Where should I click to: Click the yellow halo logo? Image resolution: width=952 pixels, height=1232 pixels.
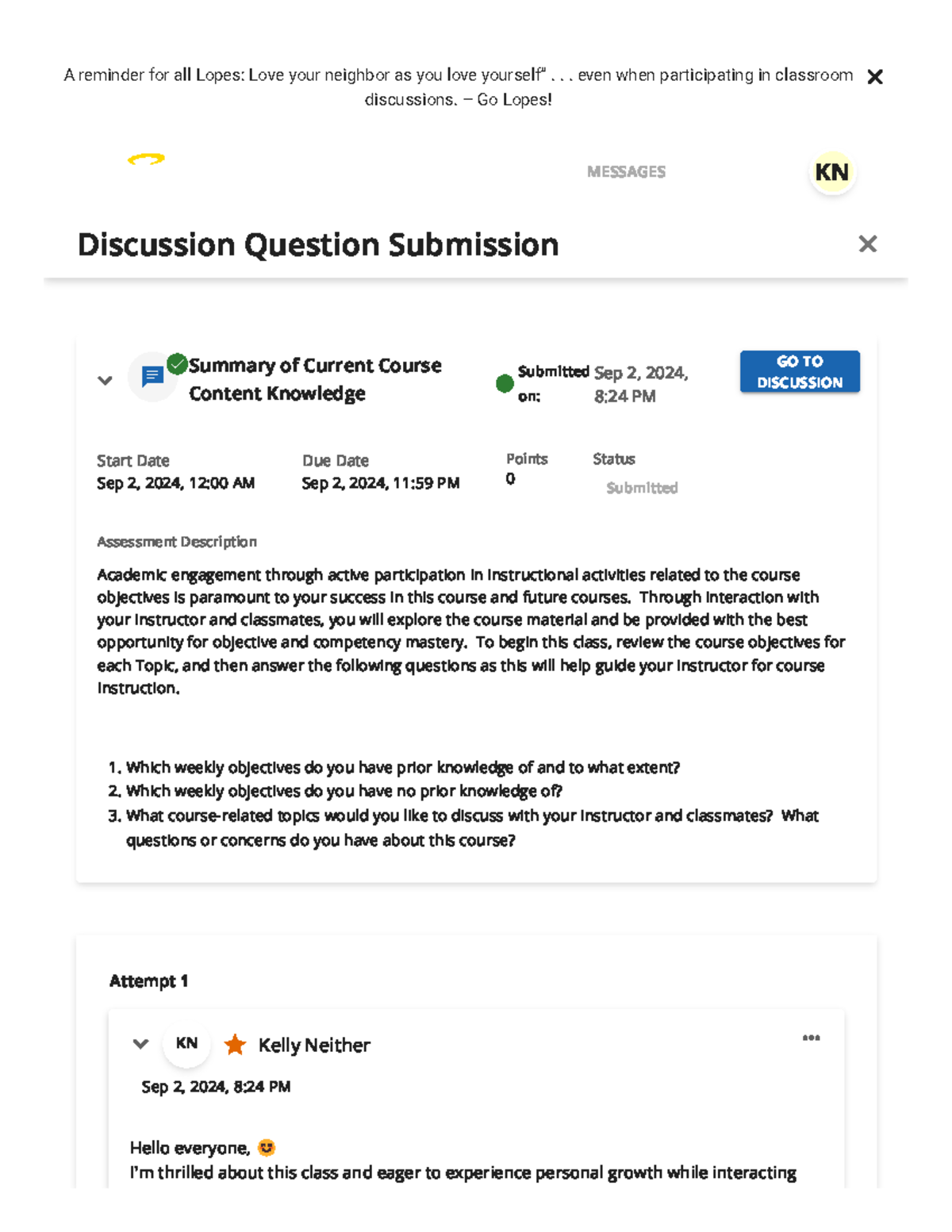147,159
